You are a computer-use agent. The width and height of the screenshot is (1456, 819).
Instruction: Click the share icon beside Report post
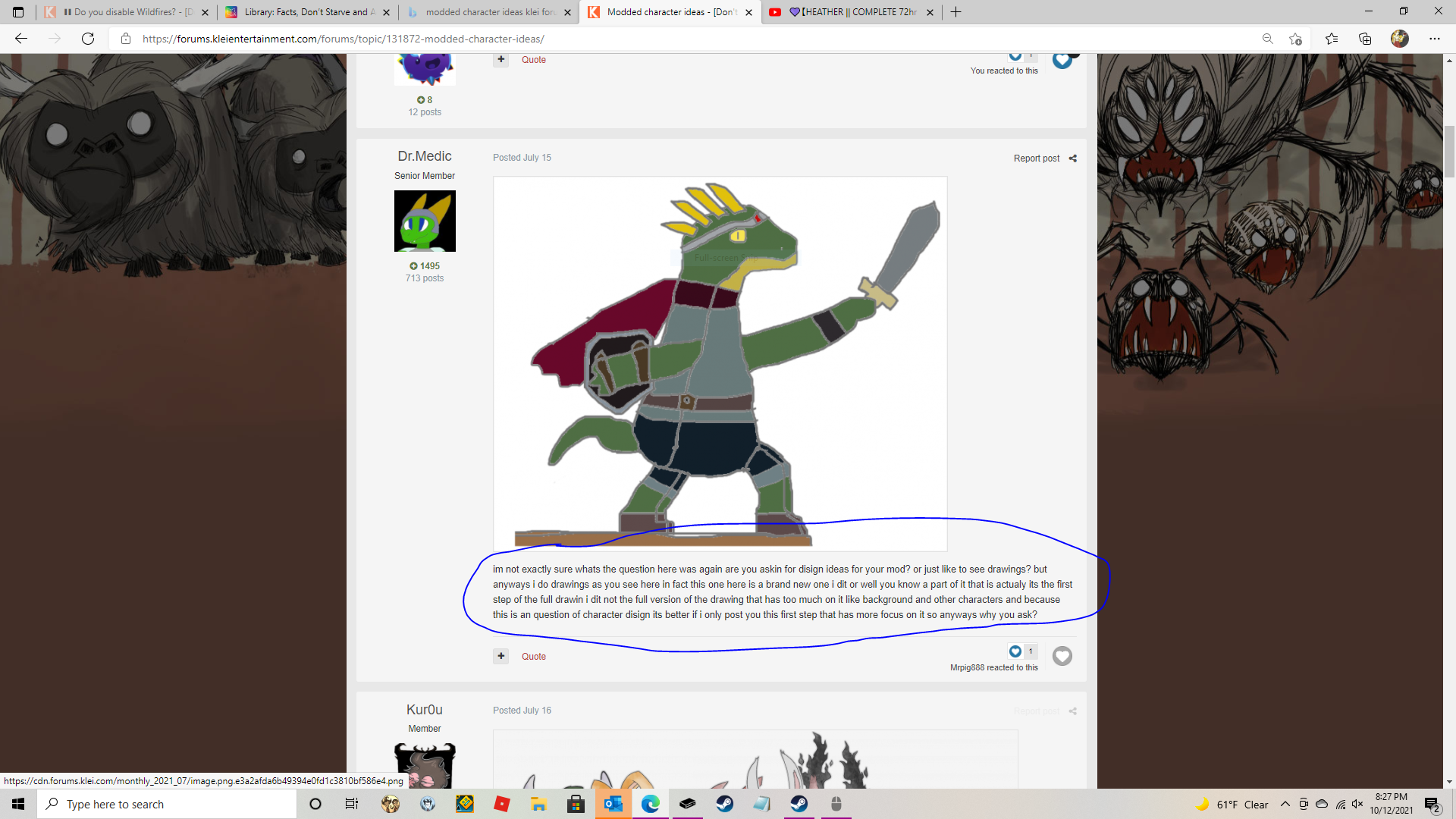[x=1072, y=158]
